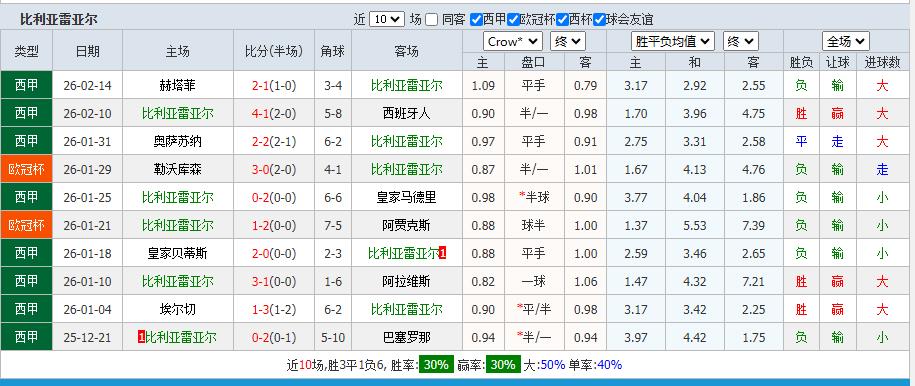The height and width of the screenshot is (386, 915).
Task: Click the 角球 column header
Action: tap(333, 51)
